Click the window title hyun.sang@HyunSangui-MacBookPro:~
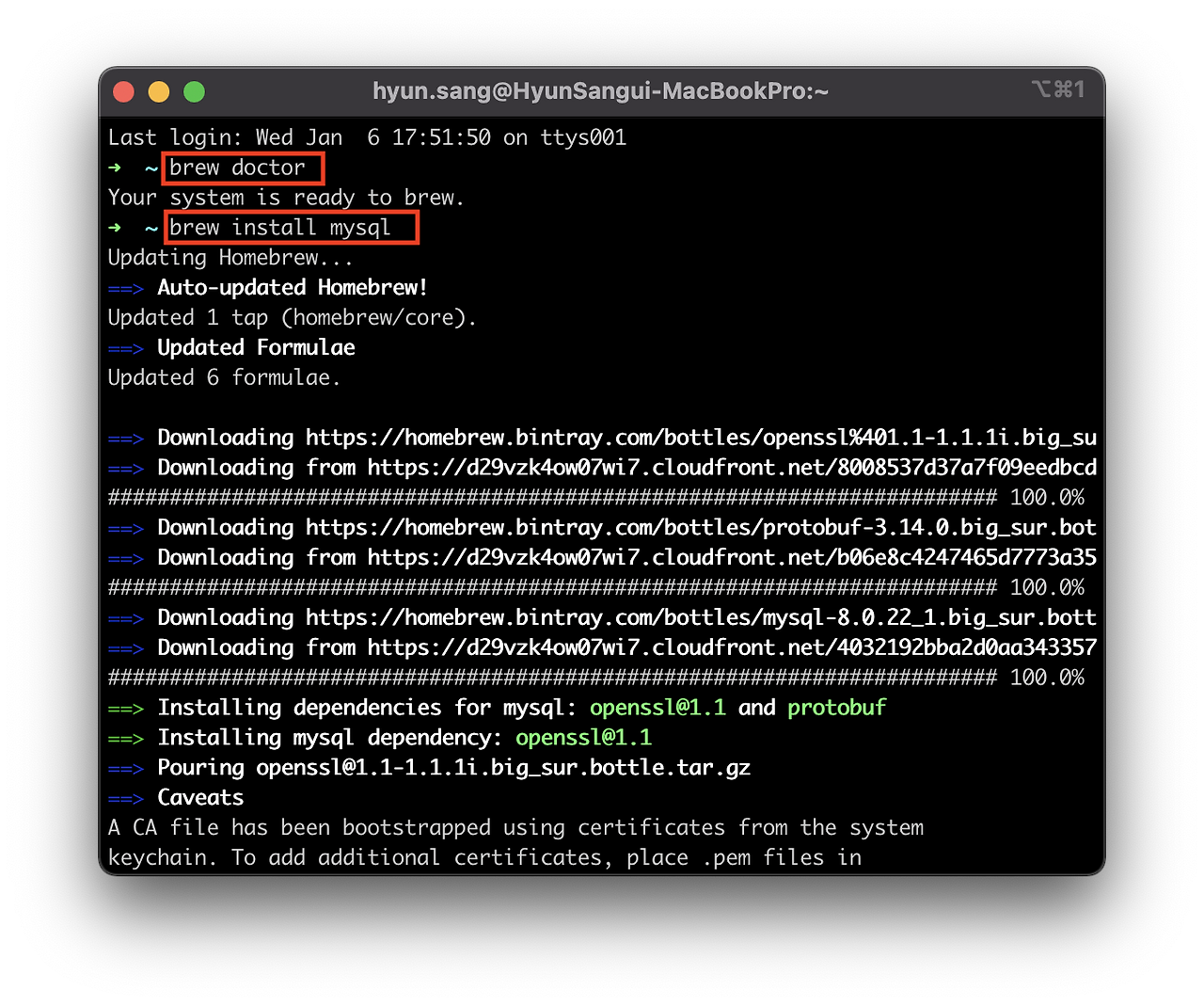The width and height of the screenshot is (1204, 1006). 600,91
